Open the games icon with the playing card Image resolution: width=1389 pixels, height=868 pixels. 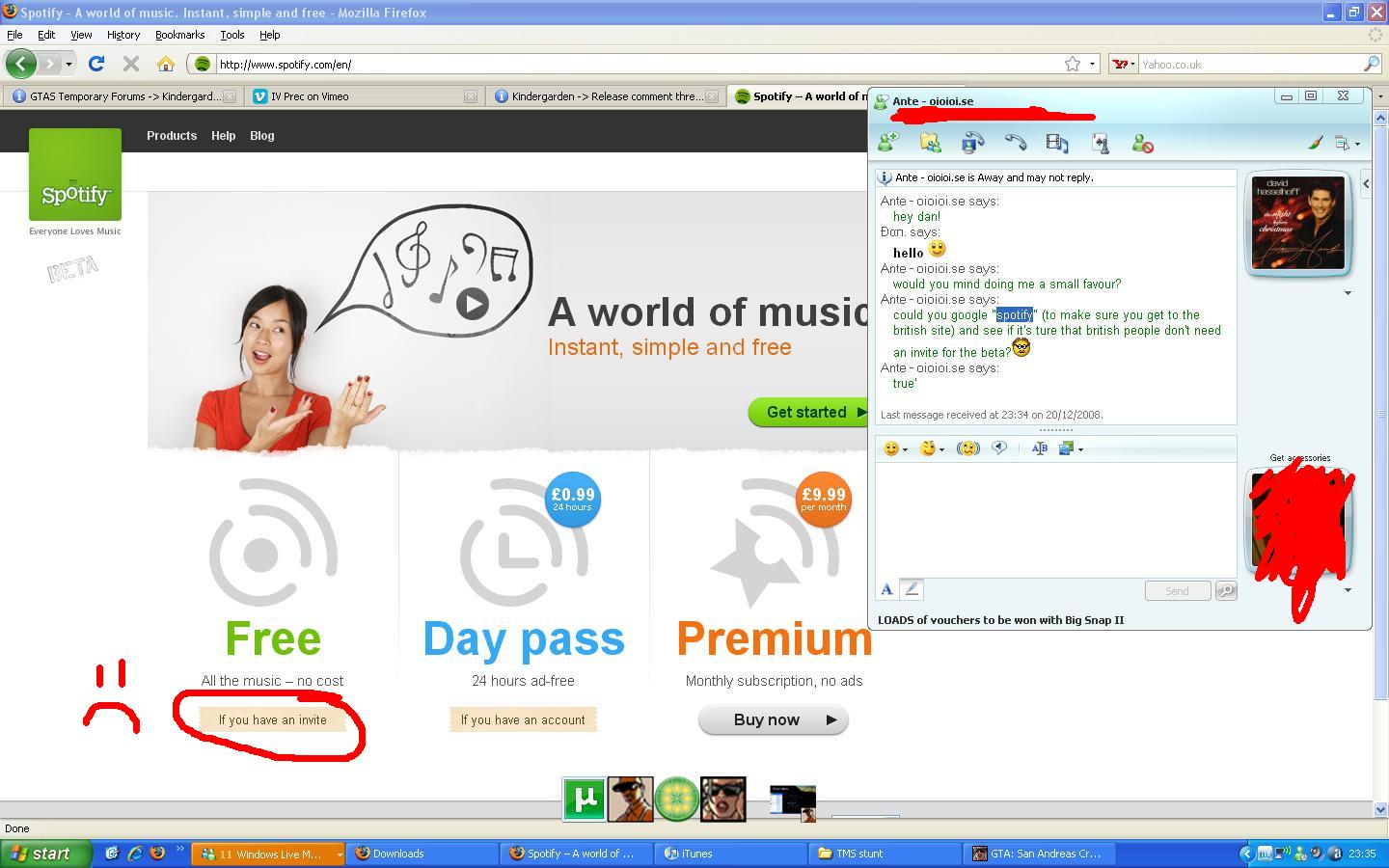coord(1101,143)
